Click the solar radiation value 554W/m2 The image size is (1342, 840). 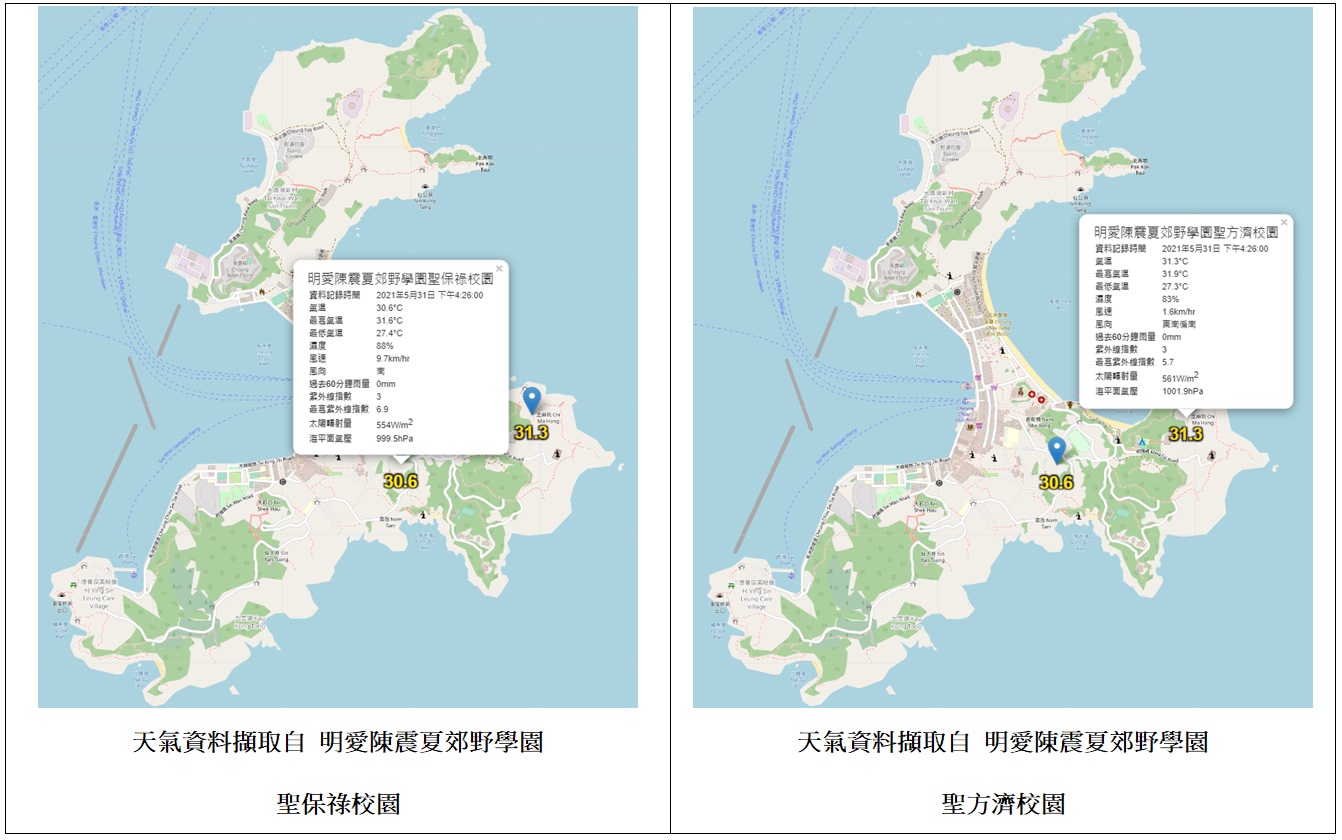tap(395, 423)
